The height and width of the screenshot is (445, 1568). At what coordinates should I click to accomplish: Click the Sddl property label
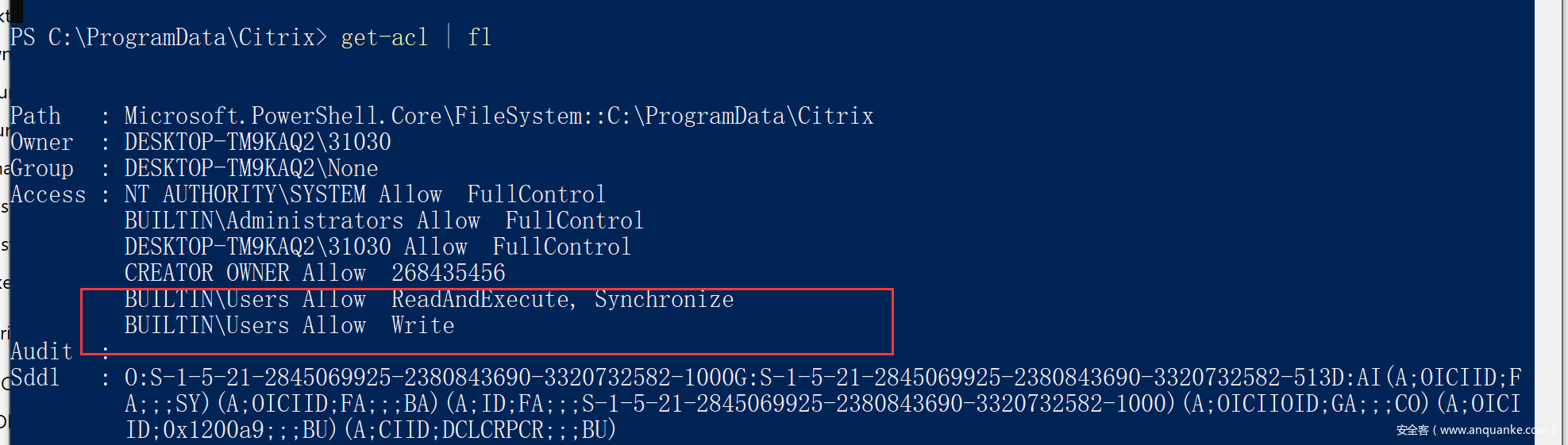pyautogui.click(x=36, y=378)
